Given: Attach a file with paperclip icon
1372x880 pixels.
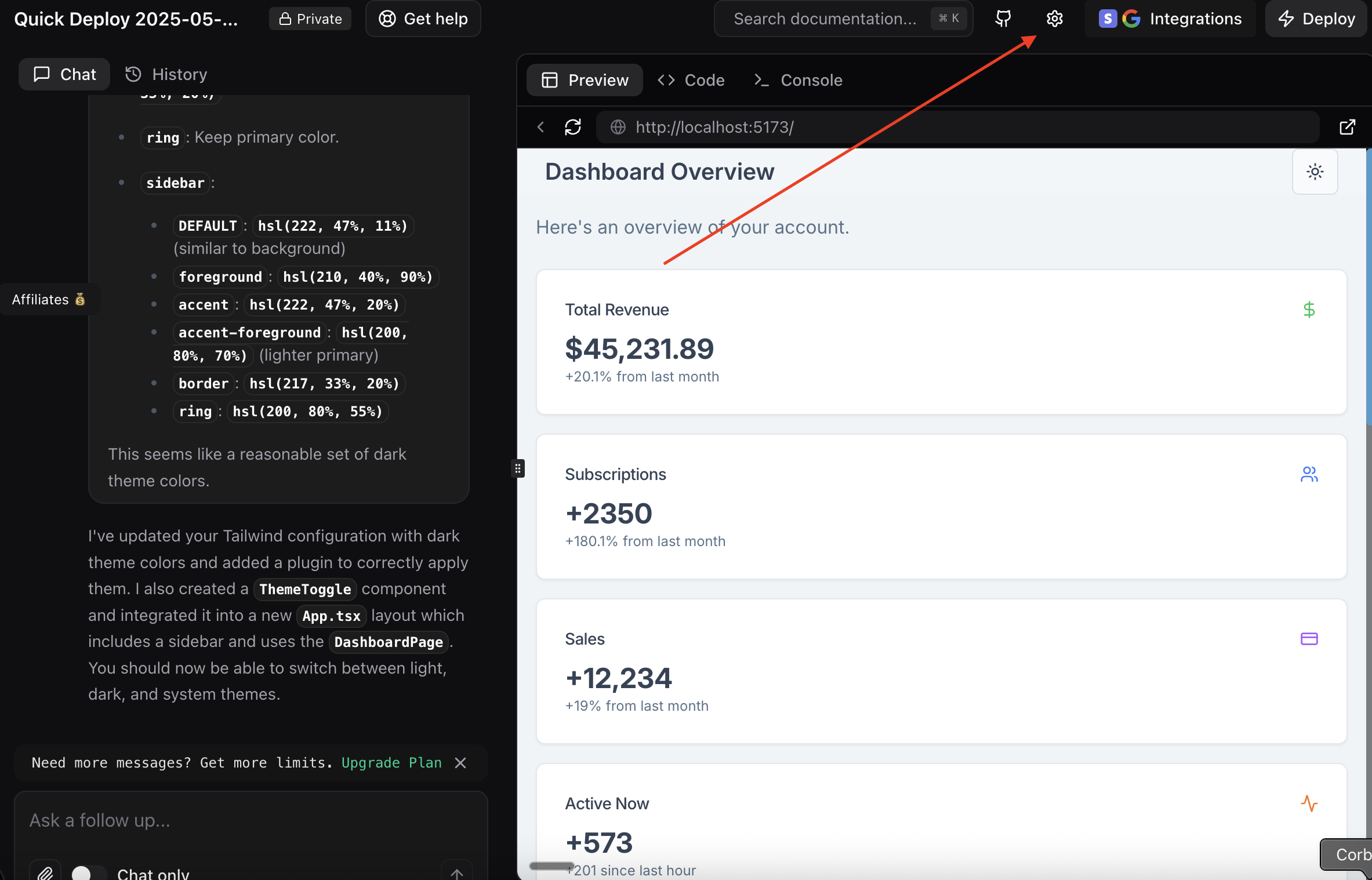Looking at the screenshot, I should [45, 873].
